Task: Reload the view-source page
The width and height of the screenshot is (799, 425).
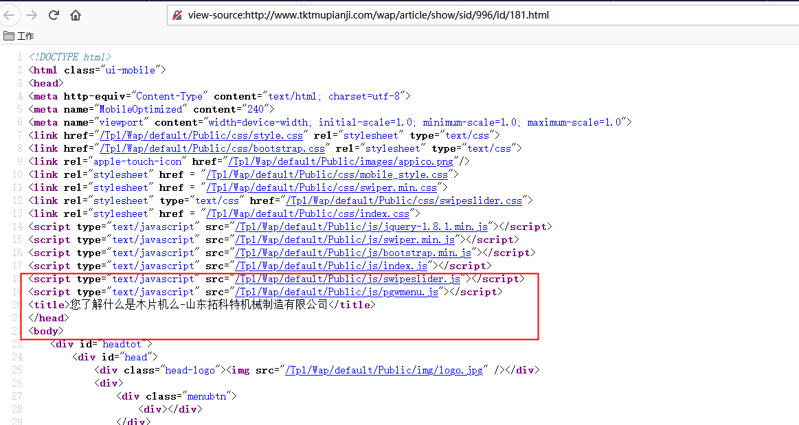Action: coord(54,15)
